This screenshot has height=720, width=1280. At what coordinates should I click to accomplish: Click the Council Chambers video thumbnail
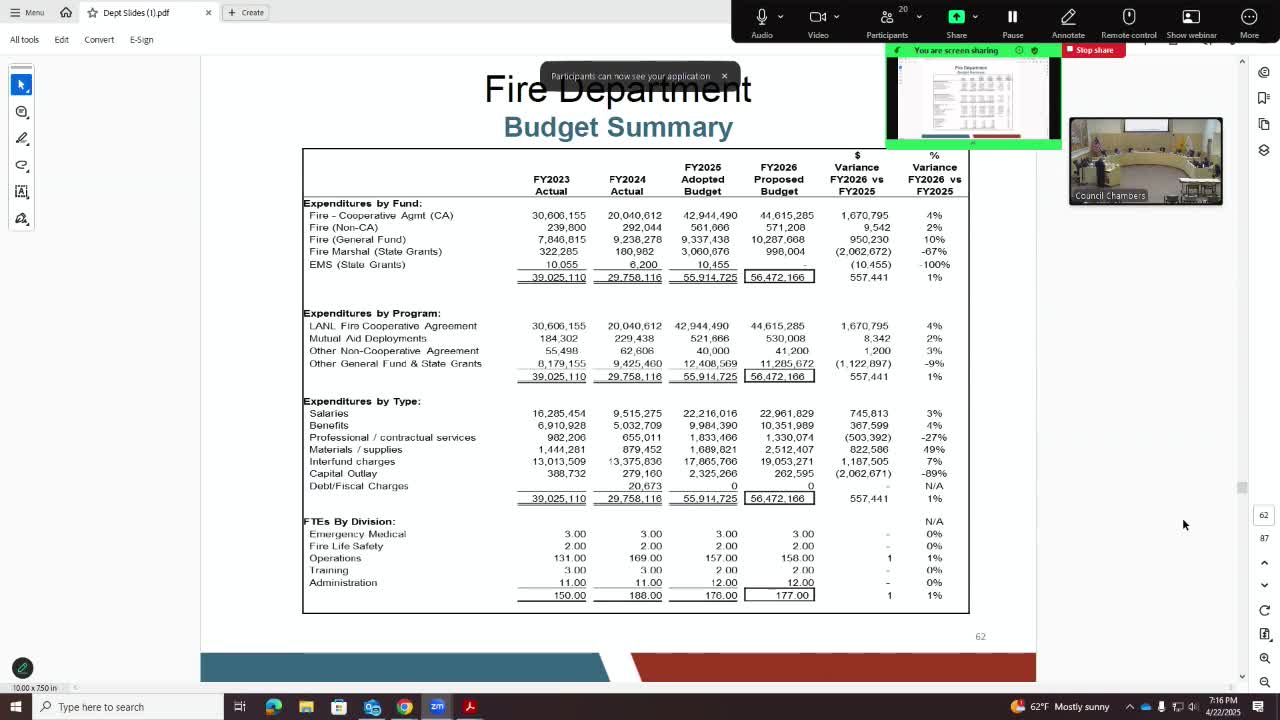[x=1145, y=160]
